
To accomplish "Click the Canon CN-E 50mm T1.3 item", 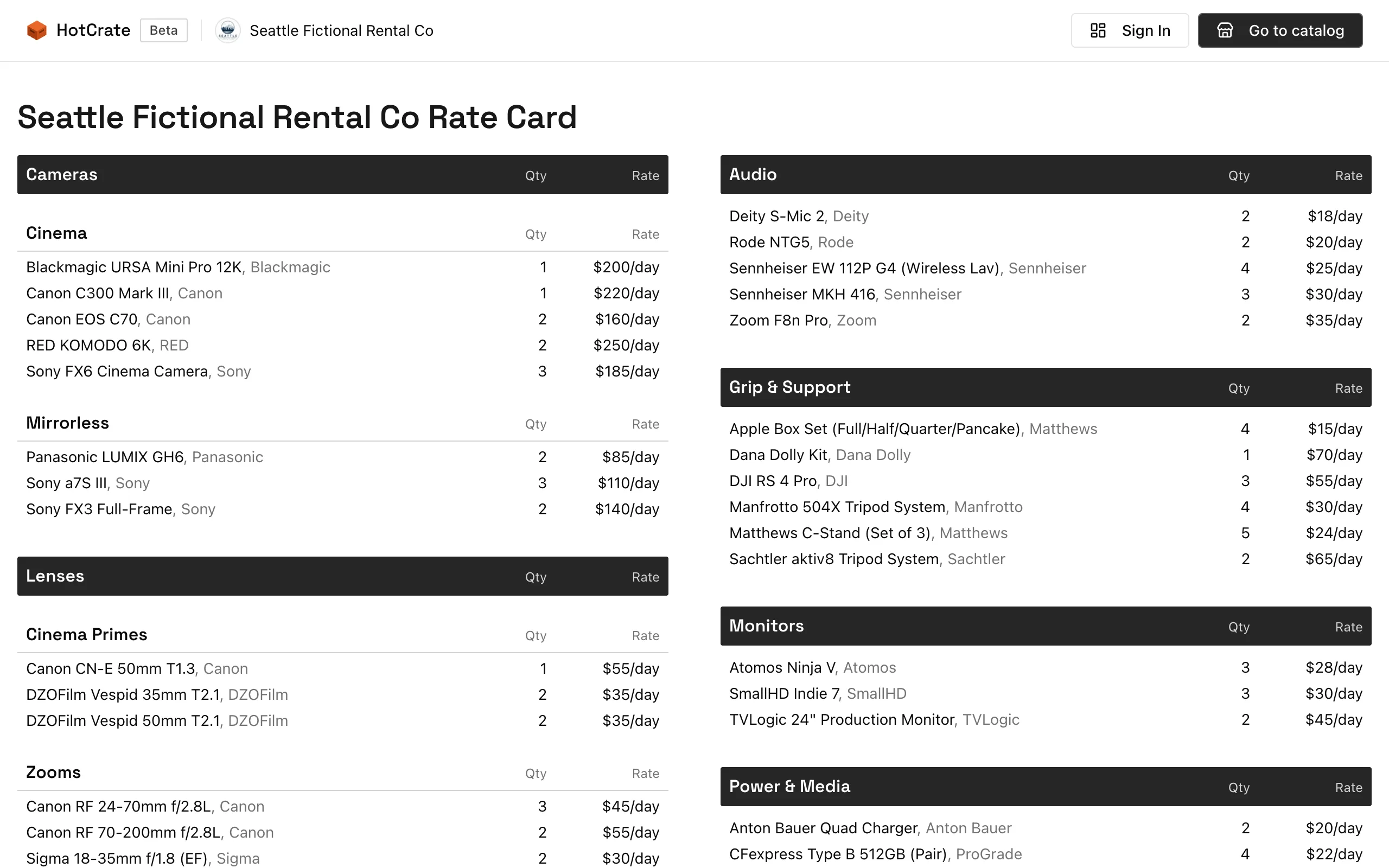I will 343,668.
